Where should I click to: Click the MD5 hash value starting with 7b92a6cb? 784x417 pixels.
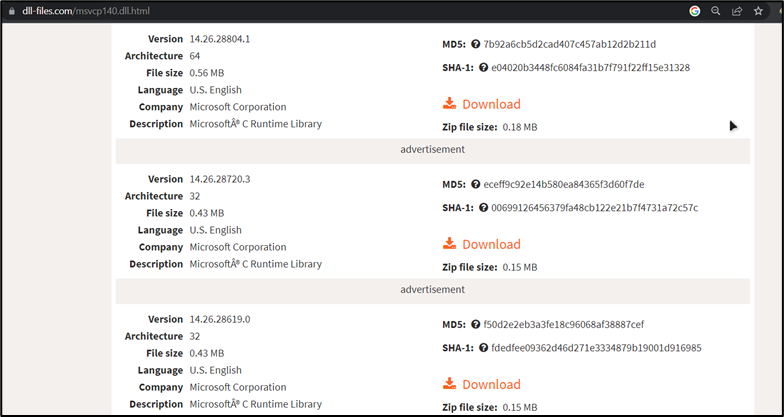(569, 44)
